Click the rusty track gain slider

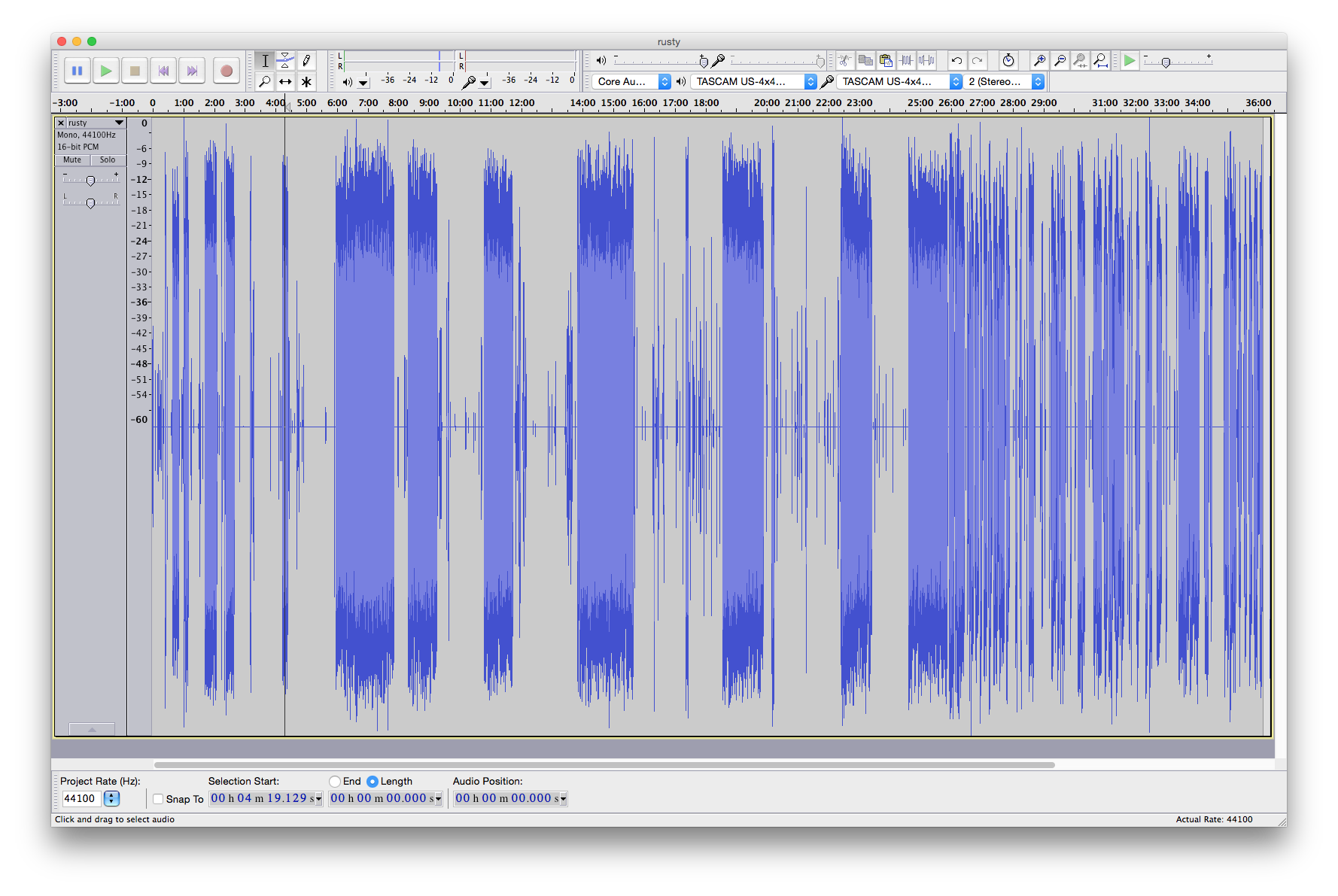coord(90,181)
